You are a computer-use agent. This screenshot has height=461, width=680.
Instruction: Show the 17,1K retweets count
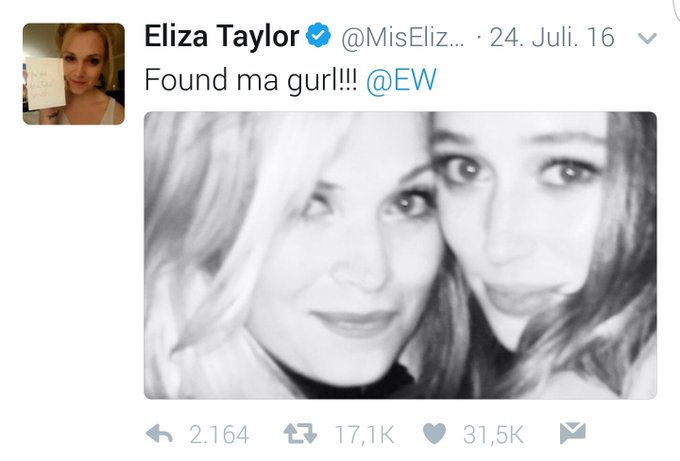364,435
